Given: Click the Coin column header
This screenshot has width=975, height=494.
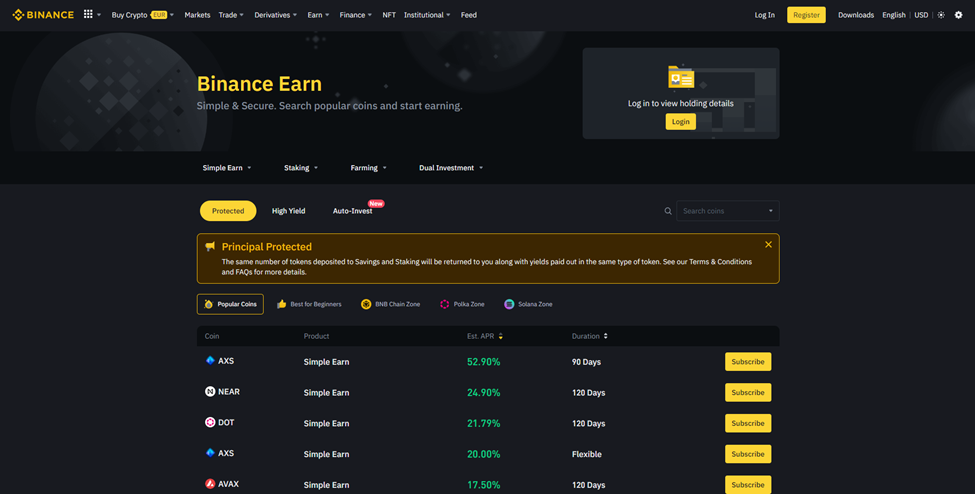Looking at the screenshot, I should point(212,336).
